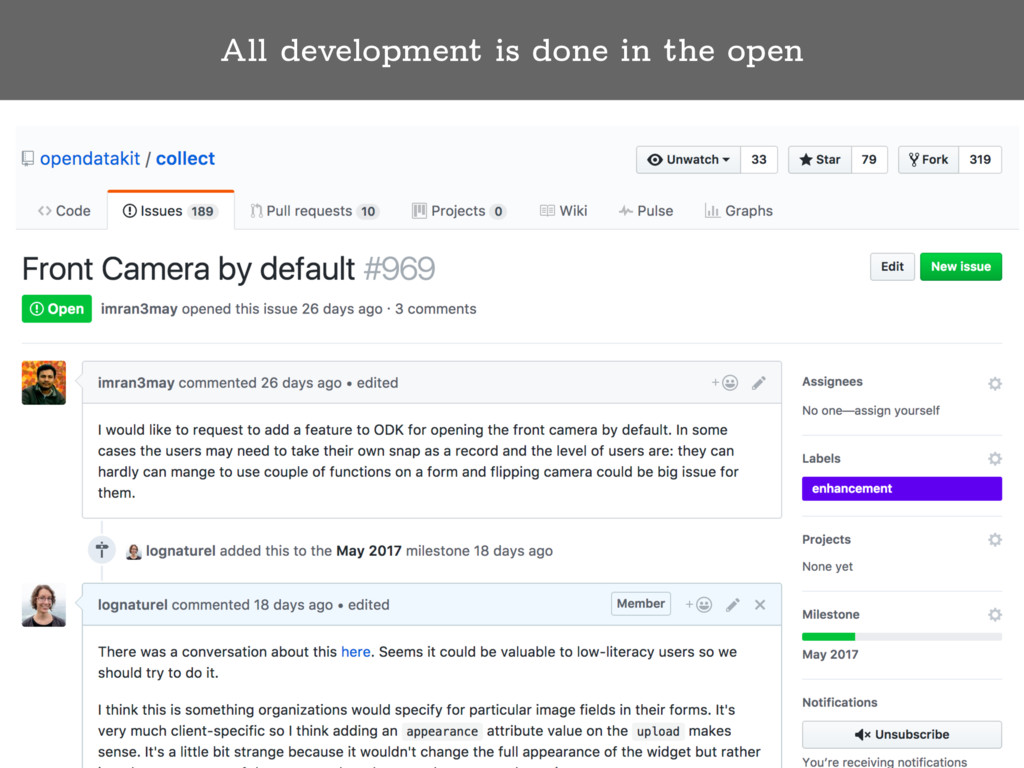Screen dimensions: 1024x768
Task: Open May 2017 milestone in the sidebar
Action: coord(830,654)
